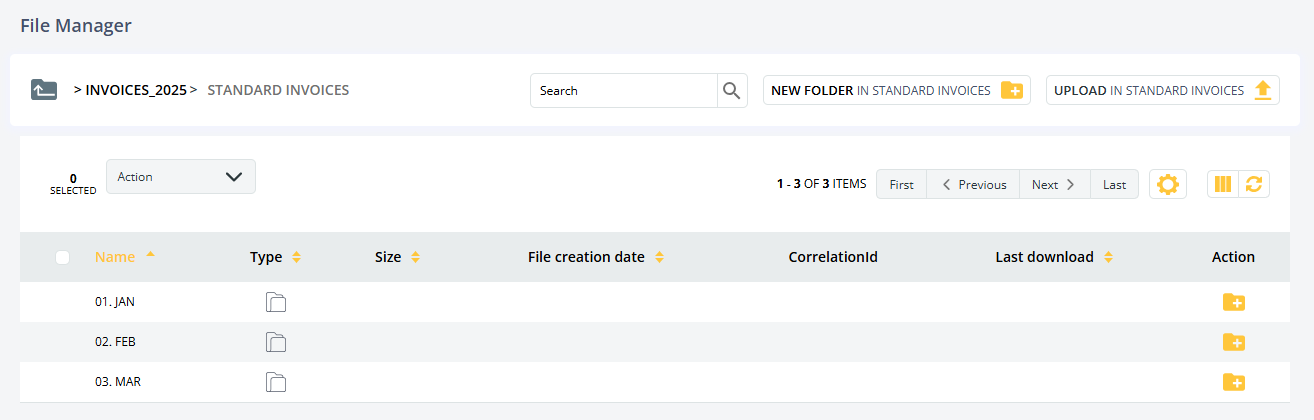Open the gear settings icon
Image resolution: width=1314 pixels, height=420 pixels.
tap(1167, 184)
